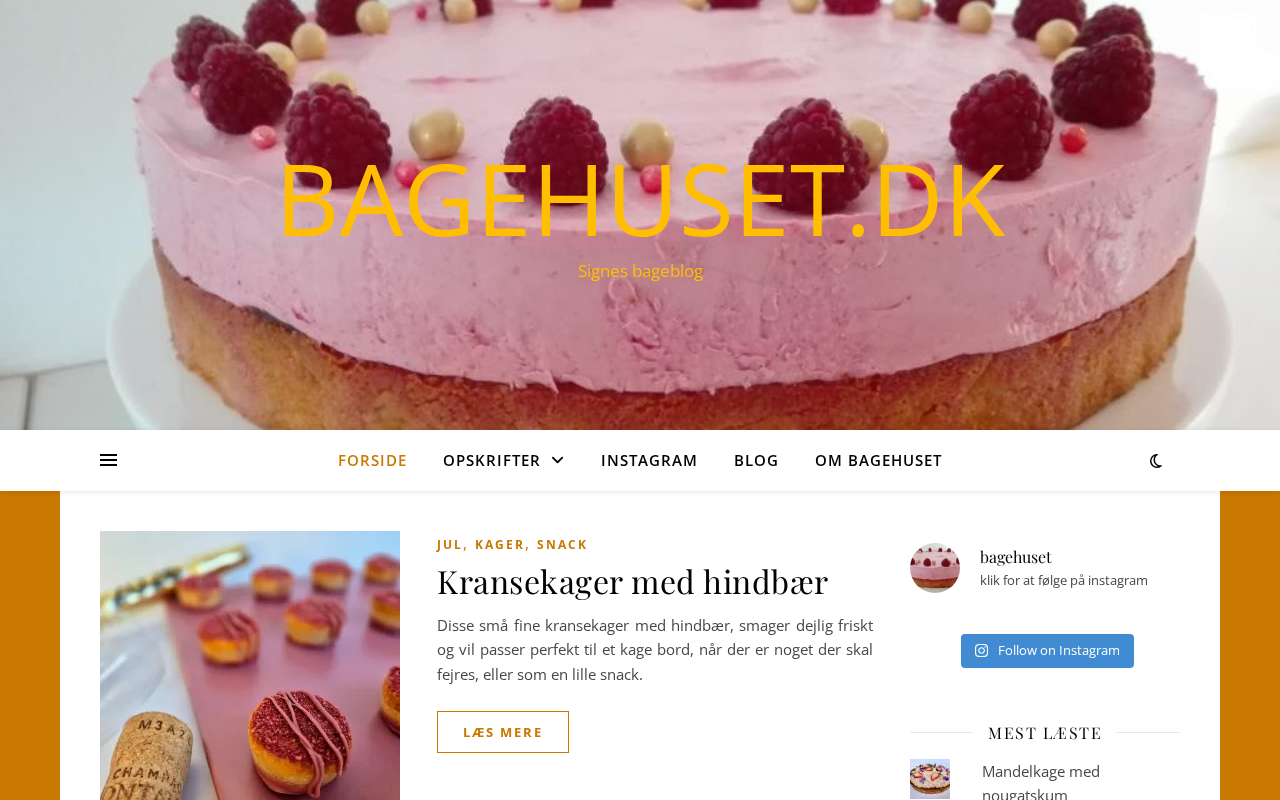Click the Follow on Instagram button
This screenshot has width=1280, height=800.
coord(1047,651)
